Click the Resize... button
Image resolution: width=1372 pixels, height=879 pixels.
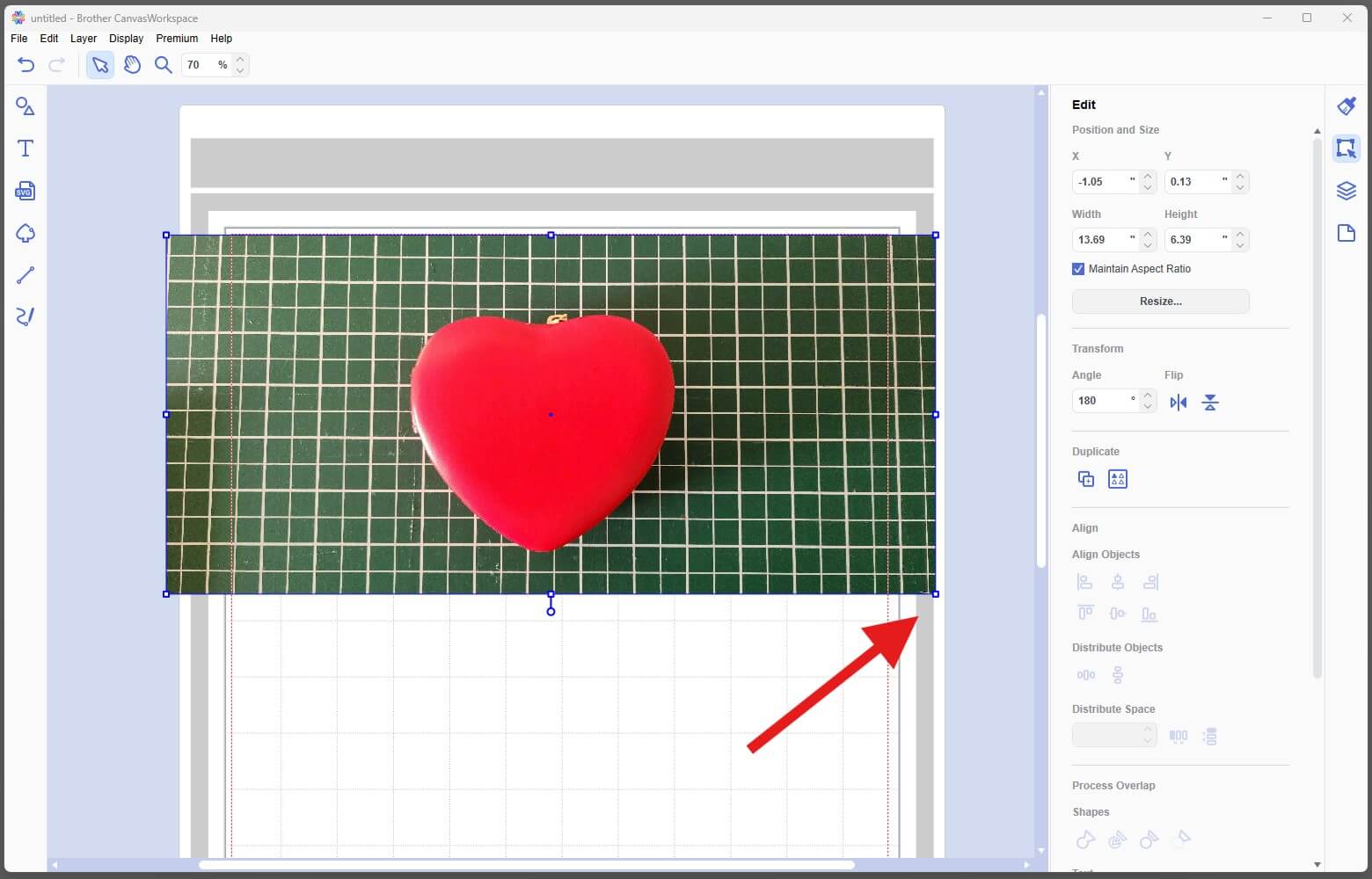point(1161,301)
